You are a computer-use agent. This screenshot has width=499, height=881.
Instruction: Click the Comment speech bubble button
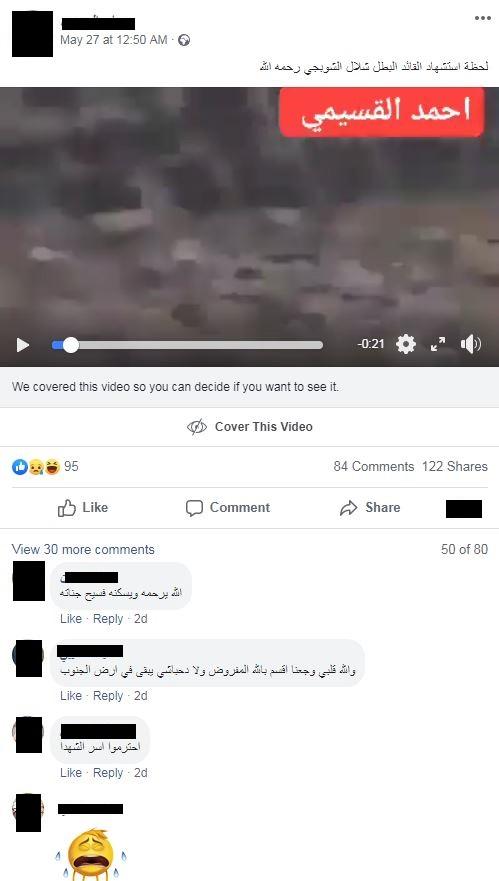pos(228,508)
